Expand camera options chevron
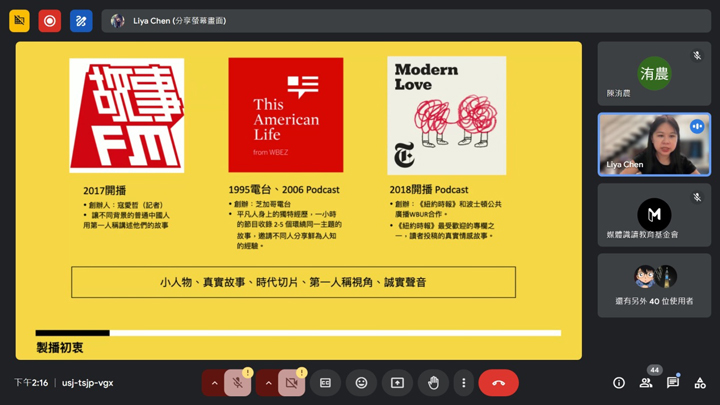Image resolution: width=720 pixels, height=405 pixels. 269,382
